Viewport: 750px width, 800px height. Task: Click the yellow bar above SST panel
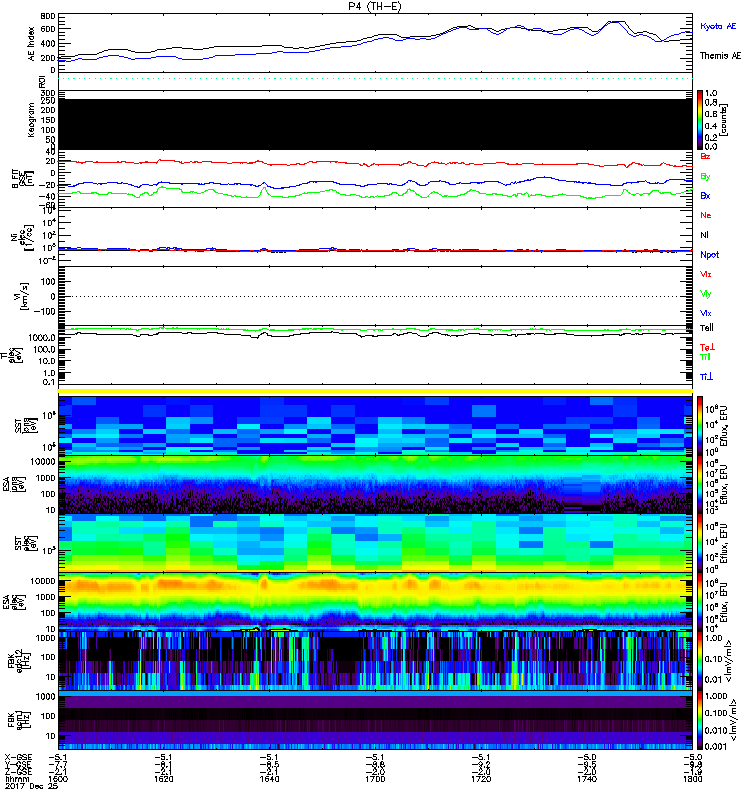tap(375, 391)
